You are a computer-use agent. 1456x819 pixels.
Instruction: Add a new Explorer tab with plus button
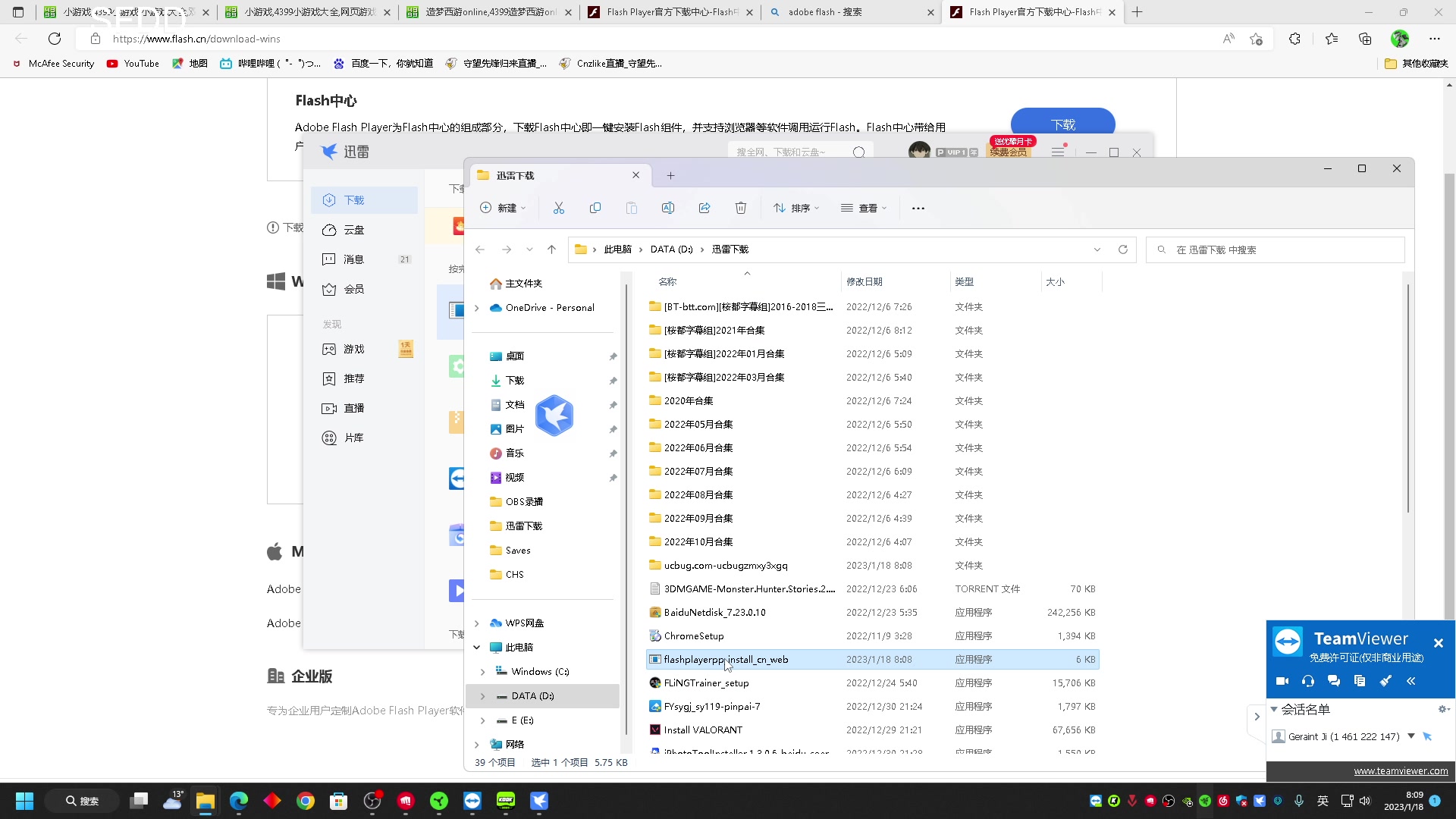[670, 175]
